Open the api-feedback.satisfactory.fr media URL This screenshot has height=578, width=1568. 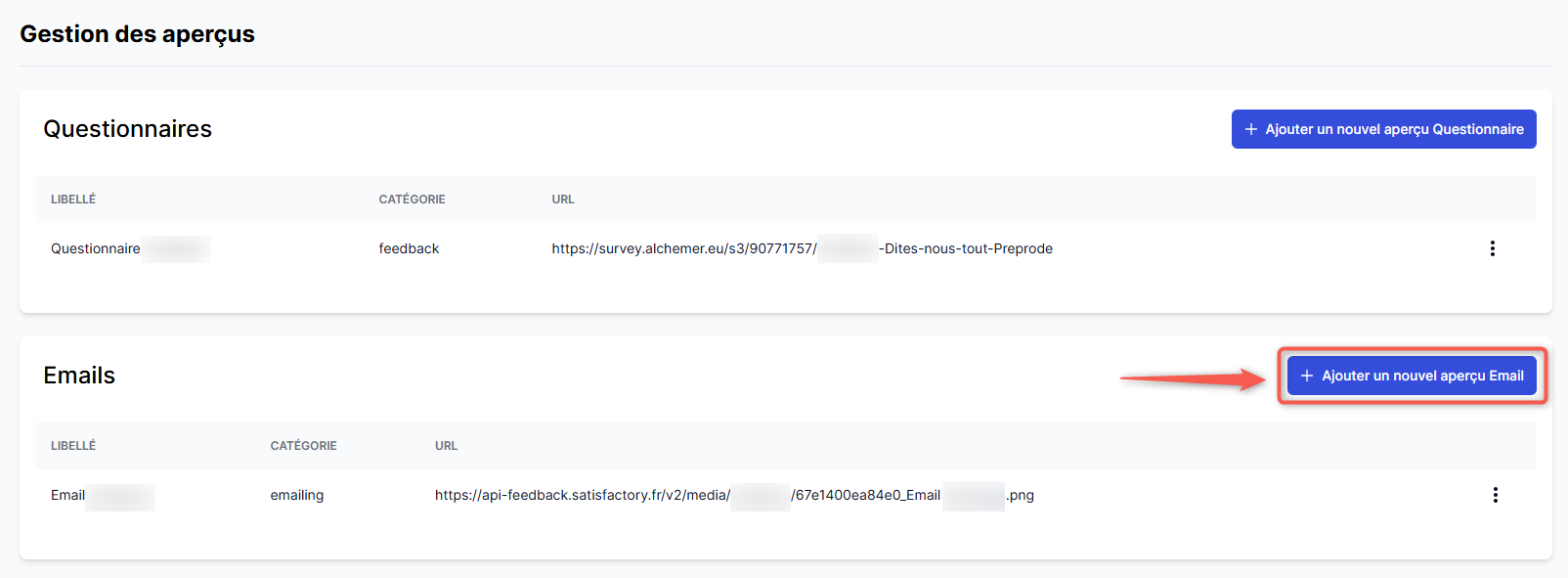(583, 495)
